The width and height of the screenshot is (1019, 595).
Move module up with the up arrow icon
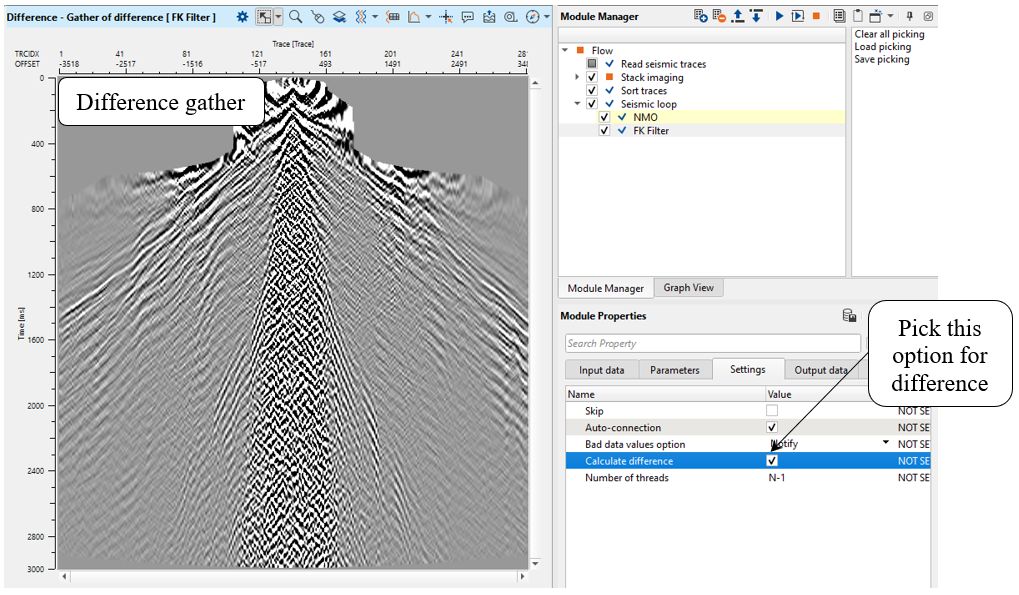738,17
